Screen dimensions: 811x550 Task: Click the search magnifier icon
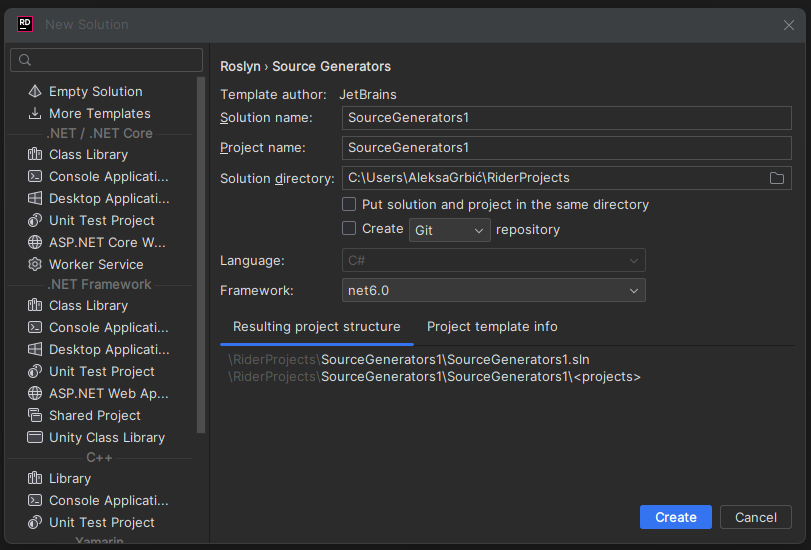25,60
